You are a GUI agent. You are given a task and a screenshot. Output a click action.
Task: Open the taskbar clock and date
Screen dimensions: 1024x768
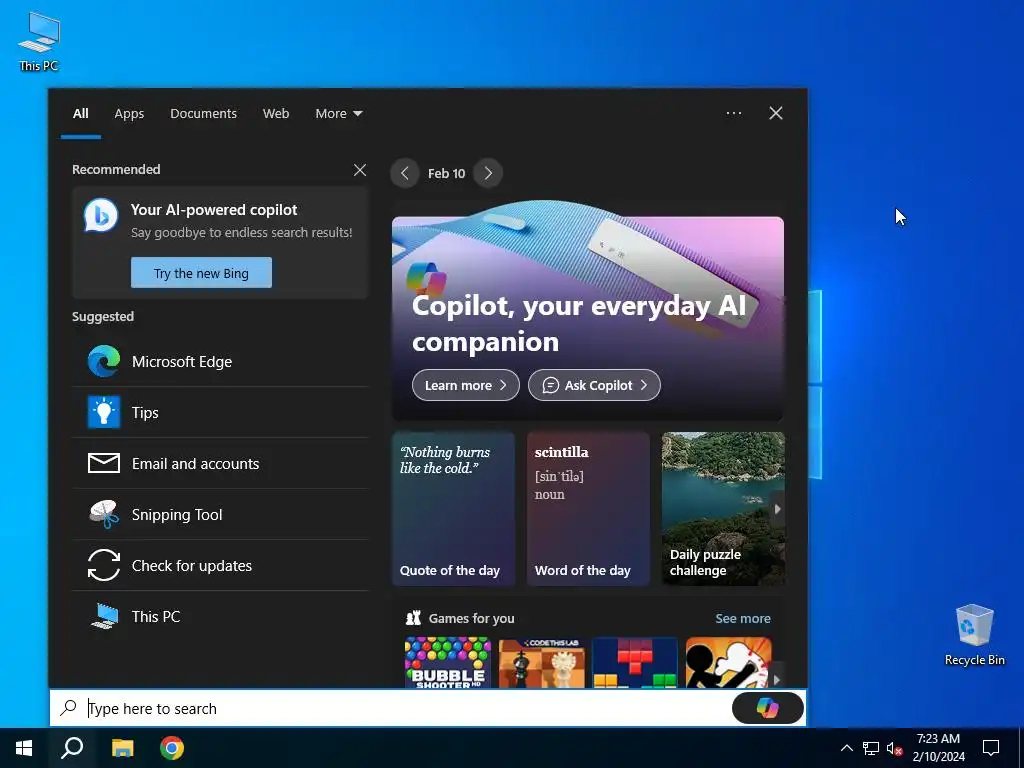[938, 748]
